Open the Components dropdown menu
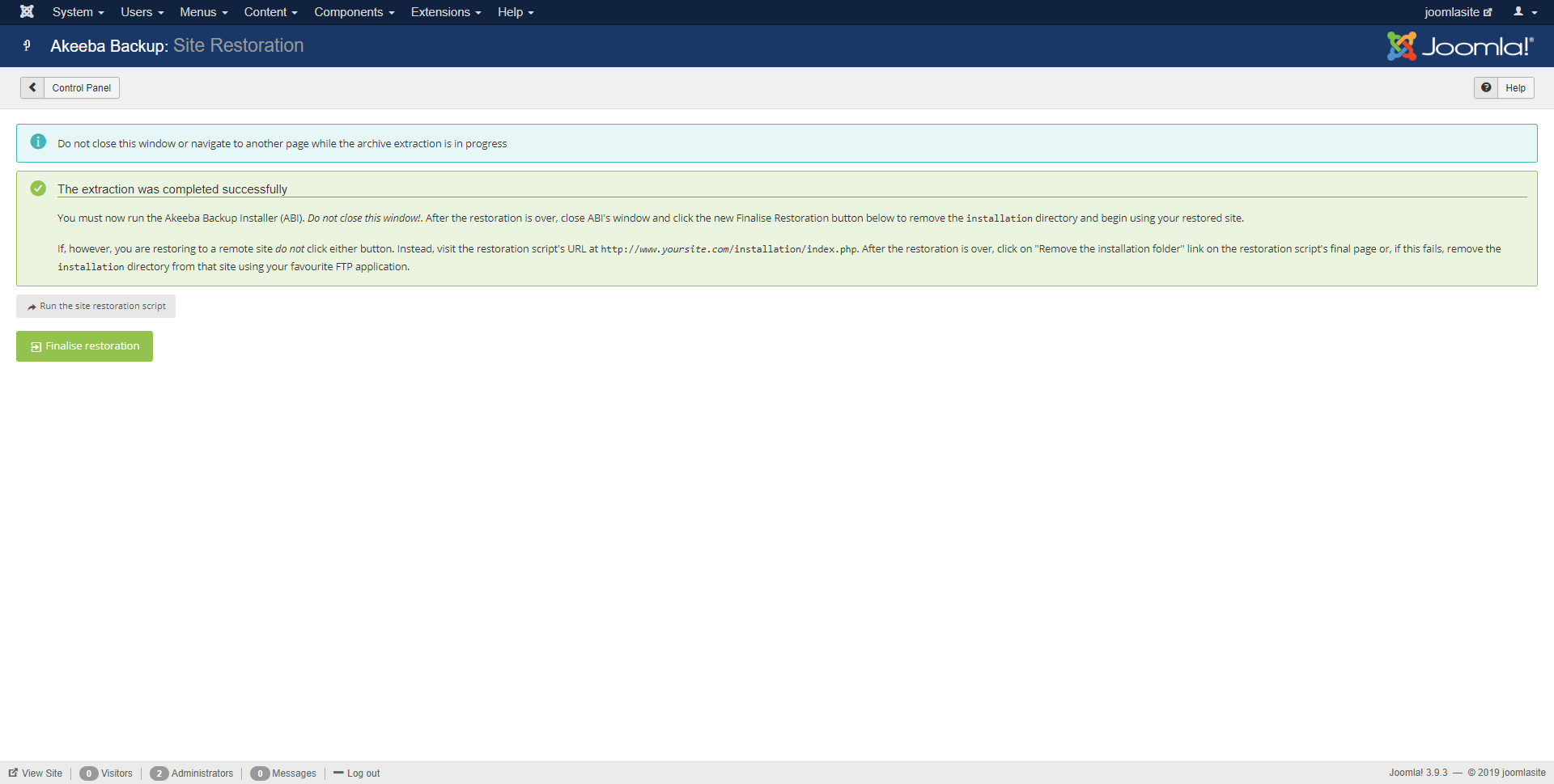The image size is (1554, 784). (x=354, y=12)
